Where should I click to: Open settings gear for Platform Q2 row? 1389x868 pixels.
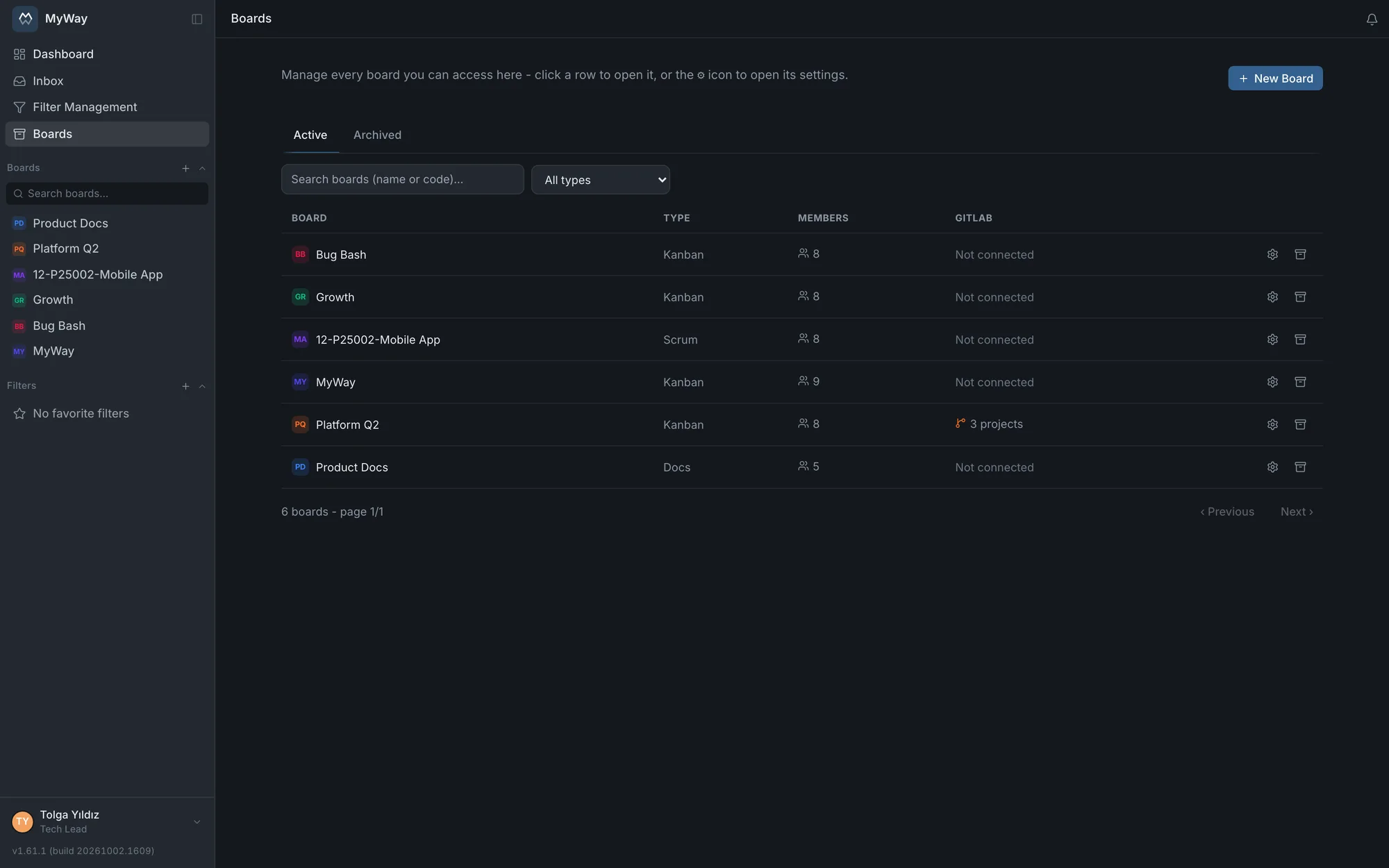click(x=1272, y=424)
